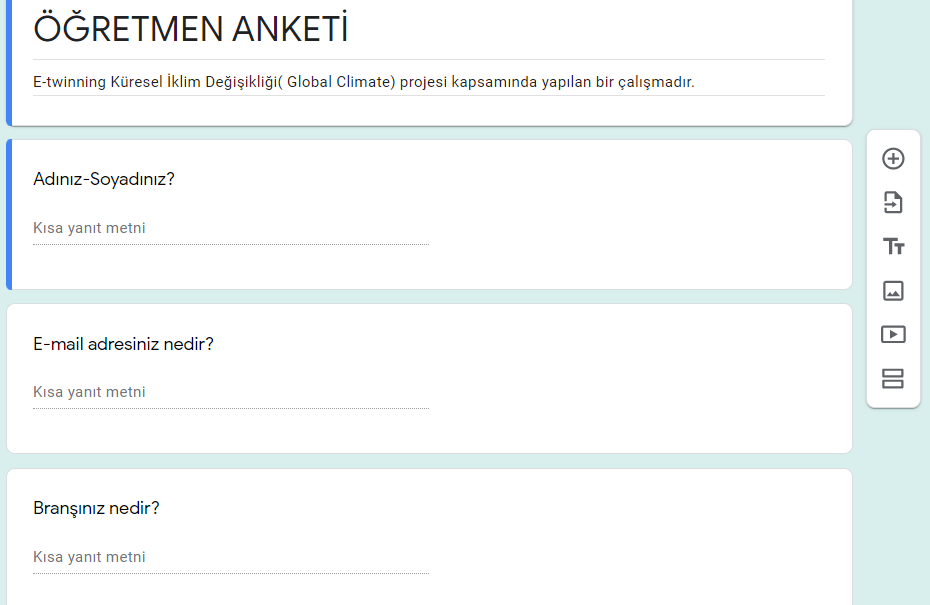930x605 pixels.
Task: Click the form title ÖĞRETMEN ANKETİ
Action: click(x=191, y=30)
